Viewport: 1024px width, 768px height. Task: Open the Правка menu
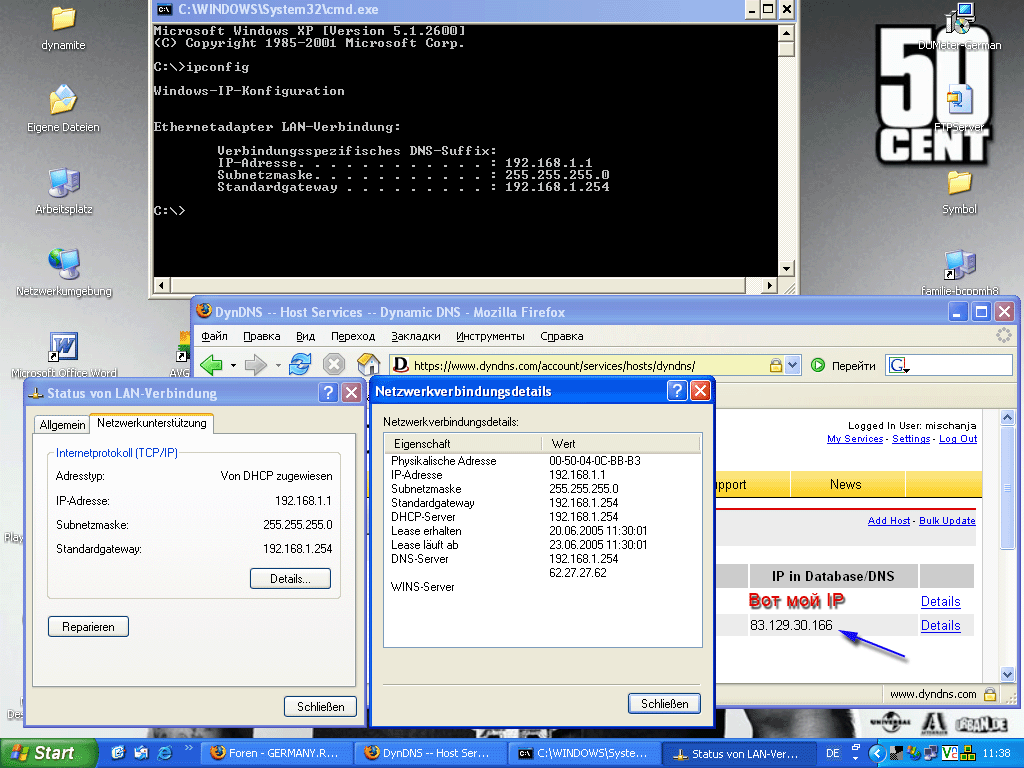click(x=262, y=336)
